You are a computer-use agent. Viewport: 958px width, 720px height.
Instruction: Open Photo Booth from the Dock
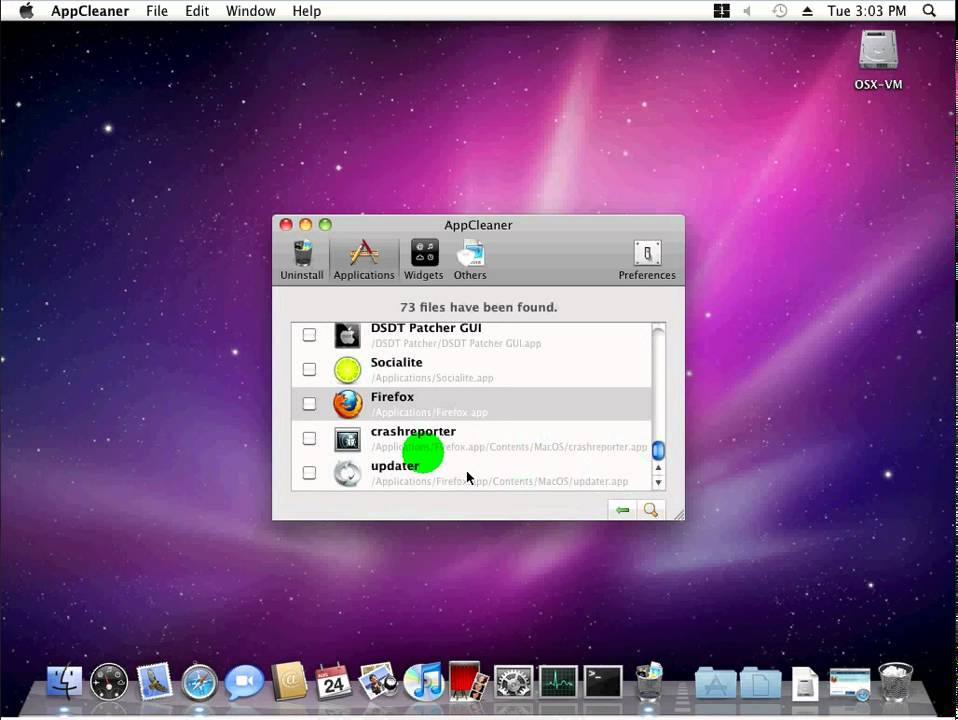pyautogui.click(x=468, y=680)
